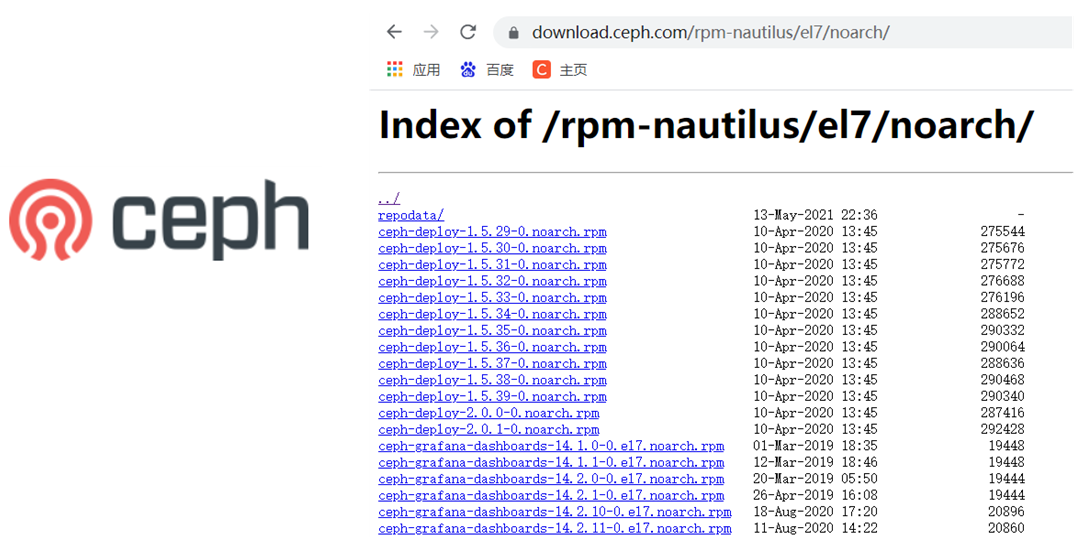Open the Baidu paw bookmark icon
Screen dimensions: 1086x542
(x=468, y=69)
